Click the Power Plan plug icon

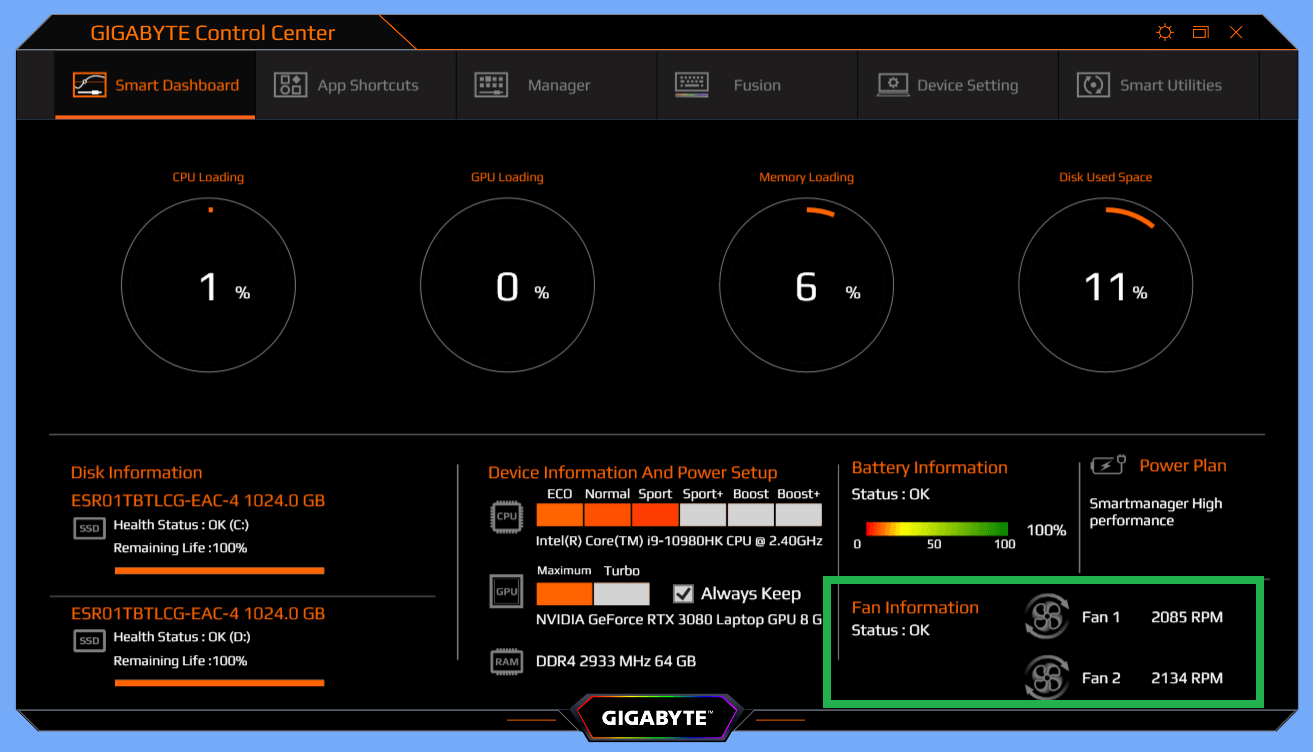pyautogui.click(x=1108, y=465)
